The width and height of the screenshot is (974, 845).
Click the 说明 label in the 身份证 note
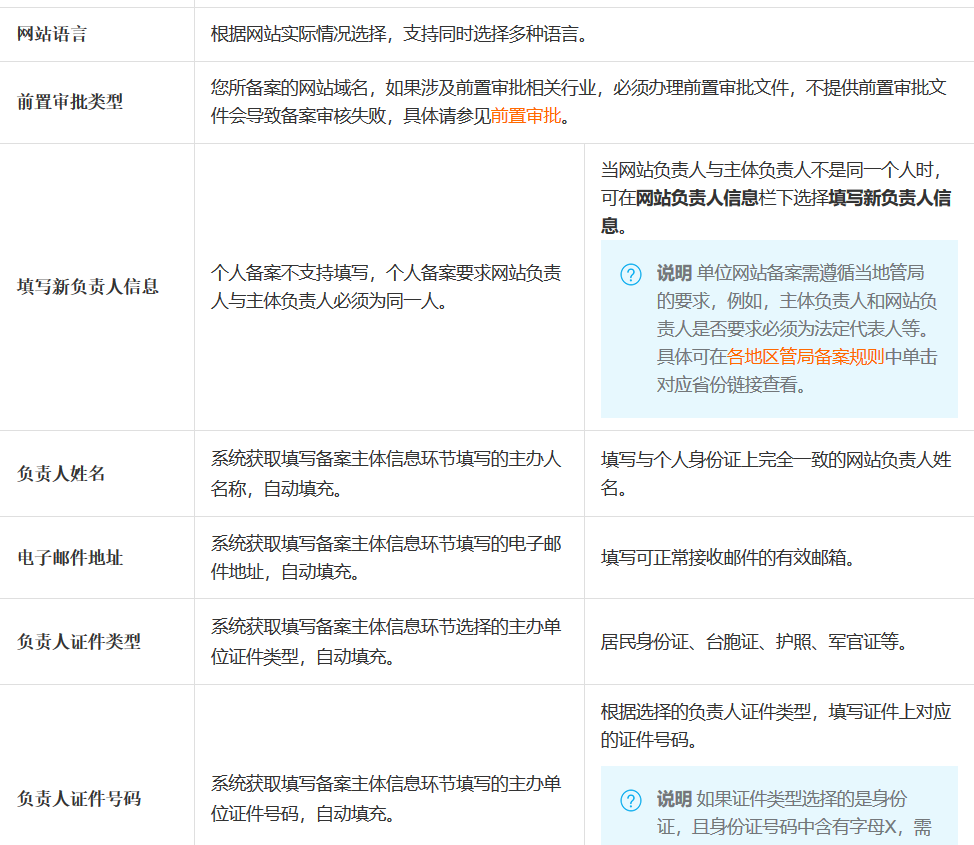(674, 799)
